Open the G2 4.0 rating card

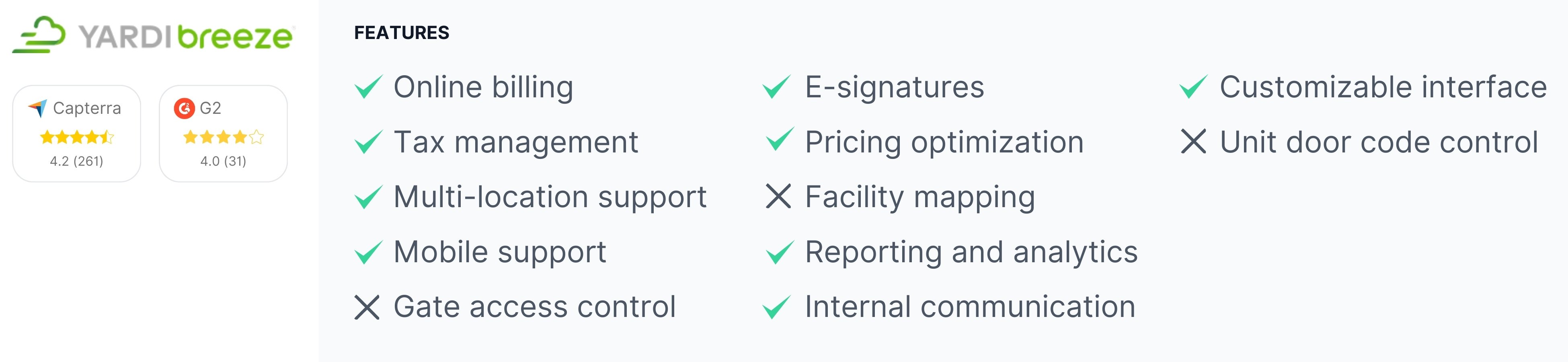pos(224,134)
